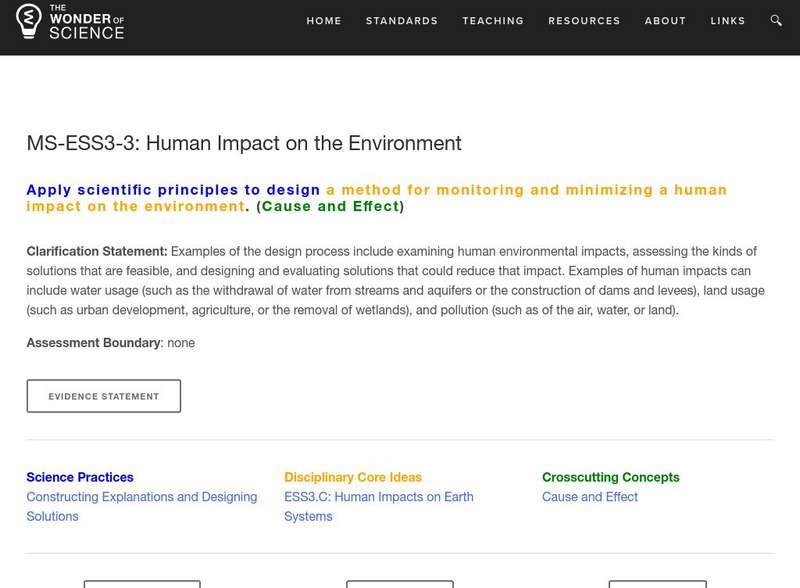
Task: Click the blue 'Apply scientific principles to design' text
Action: click(173, 190)
